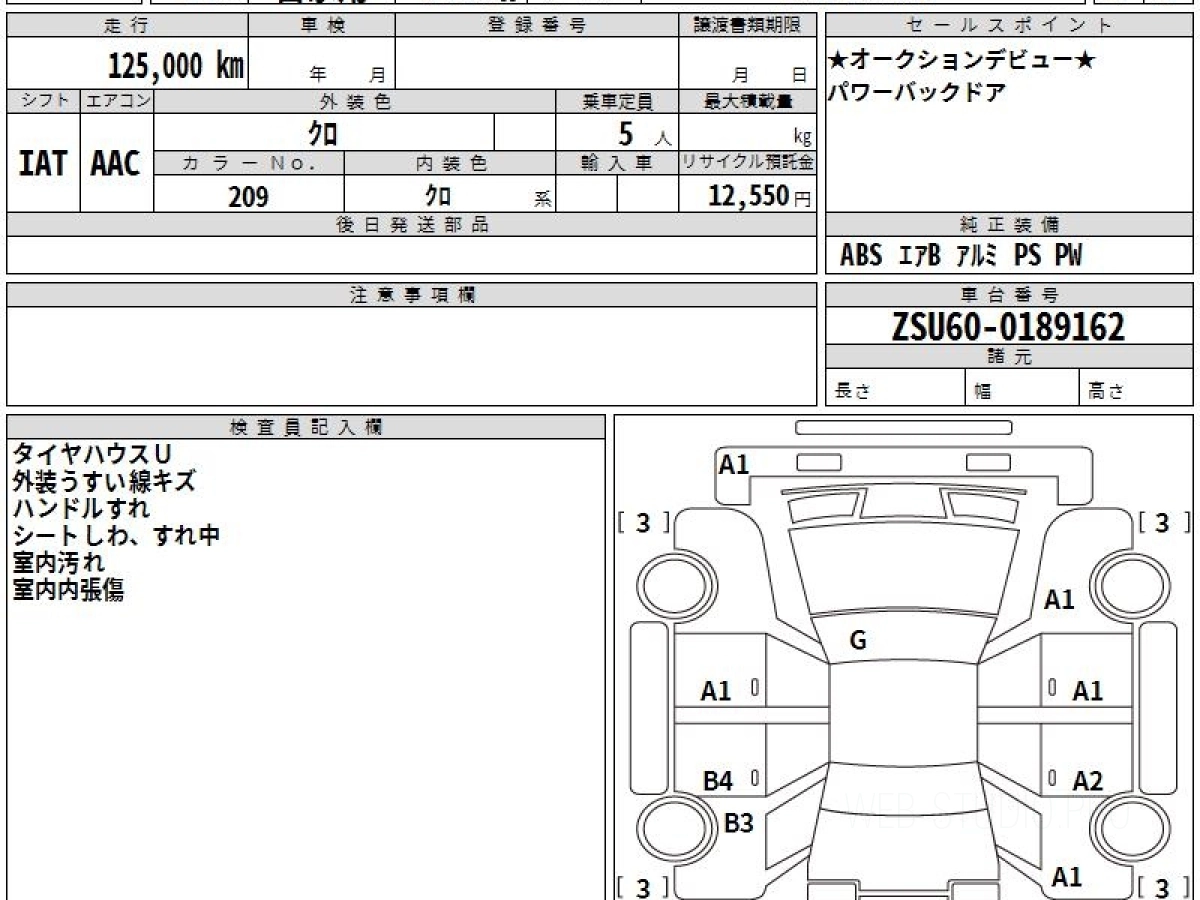Click the top-right [3] tire rating
The image size is (1200, 900).
click(x=1162, y=522)
